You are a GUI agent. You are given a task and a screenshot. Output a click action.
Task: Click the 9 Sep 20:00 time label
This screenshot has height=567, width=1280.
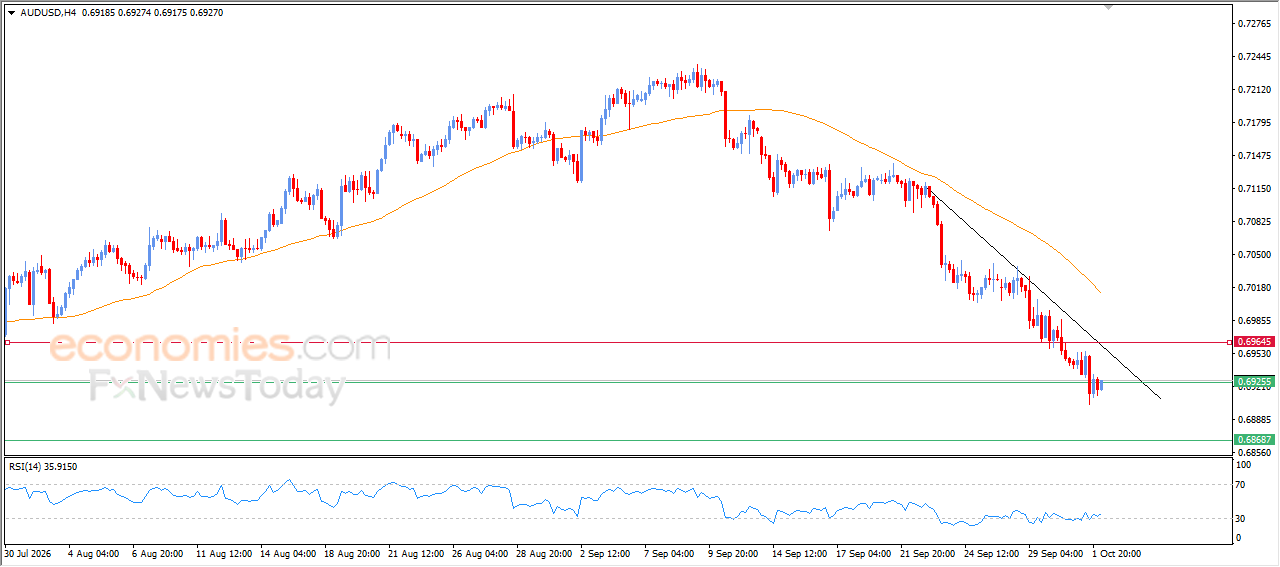(x=733, y=552)
